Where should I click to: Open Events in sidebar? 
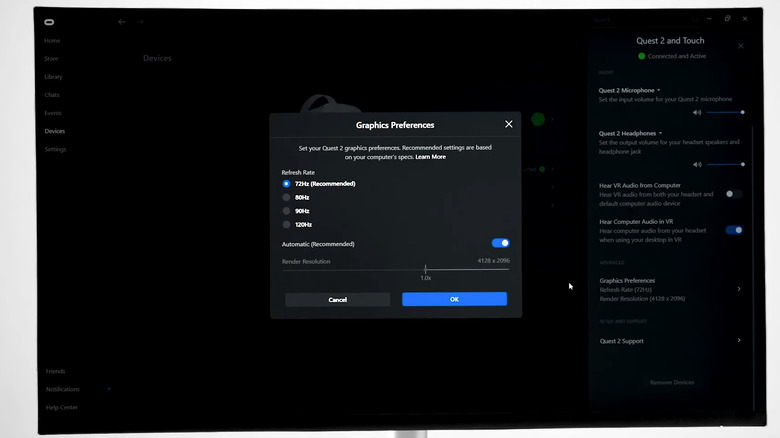click(x=53, y=113)
